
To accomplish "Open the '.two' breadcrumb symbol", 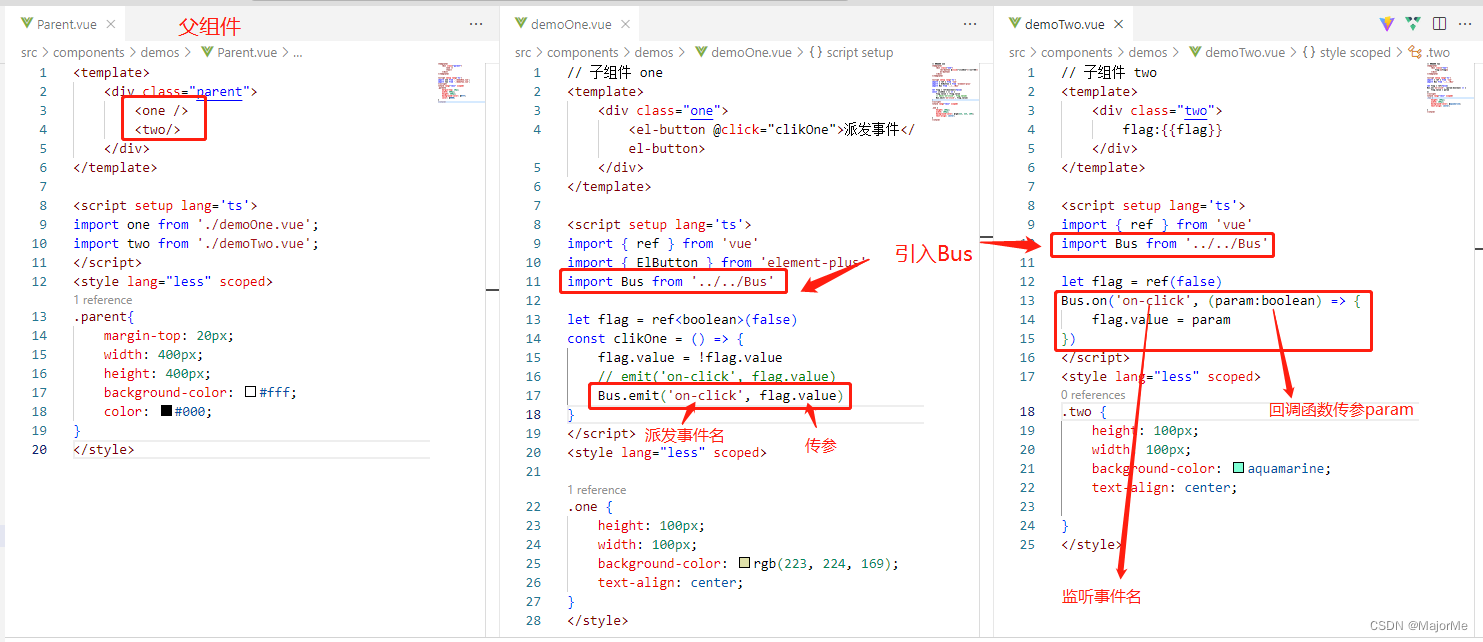I will click(1429, 52).
